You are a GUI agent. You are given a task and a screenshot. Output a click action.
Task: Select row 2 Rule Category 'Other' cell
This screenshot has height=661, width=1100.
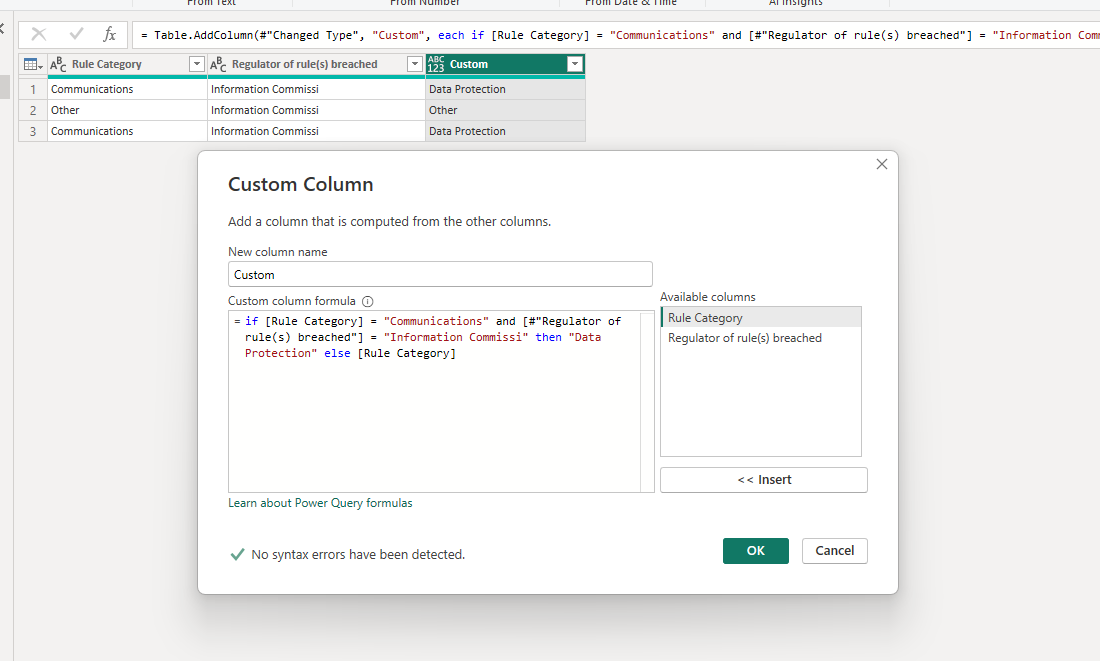pyautogui.click(x=127, y=110)
